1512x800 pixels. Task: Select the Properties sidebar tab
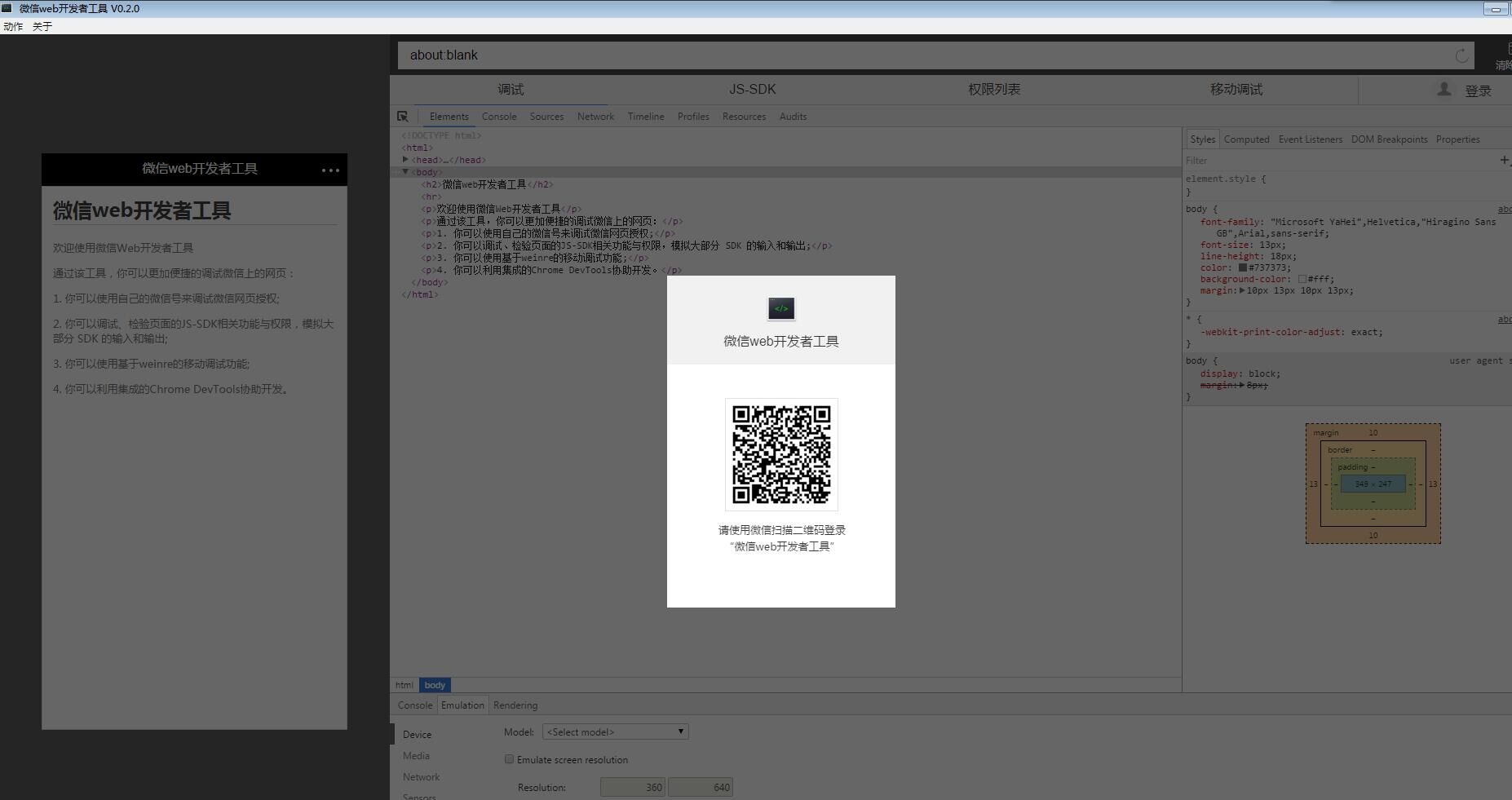pos(1457,139)
